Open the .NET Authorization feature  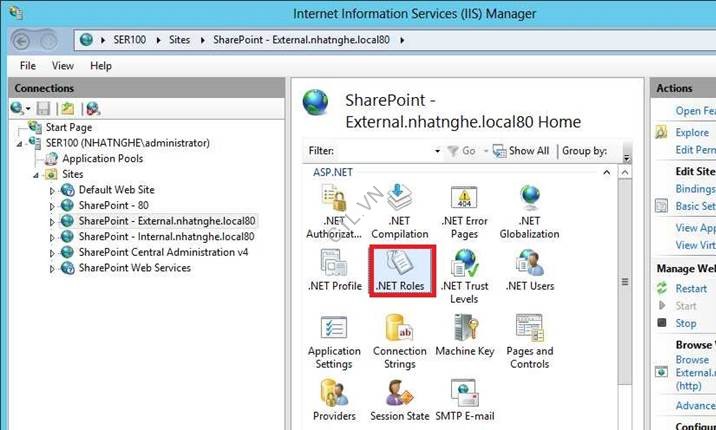[334, 212]
